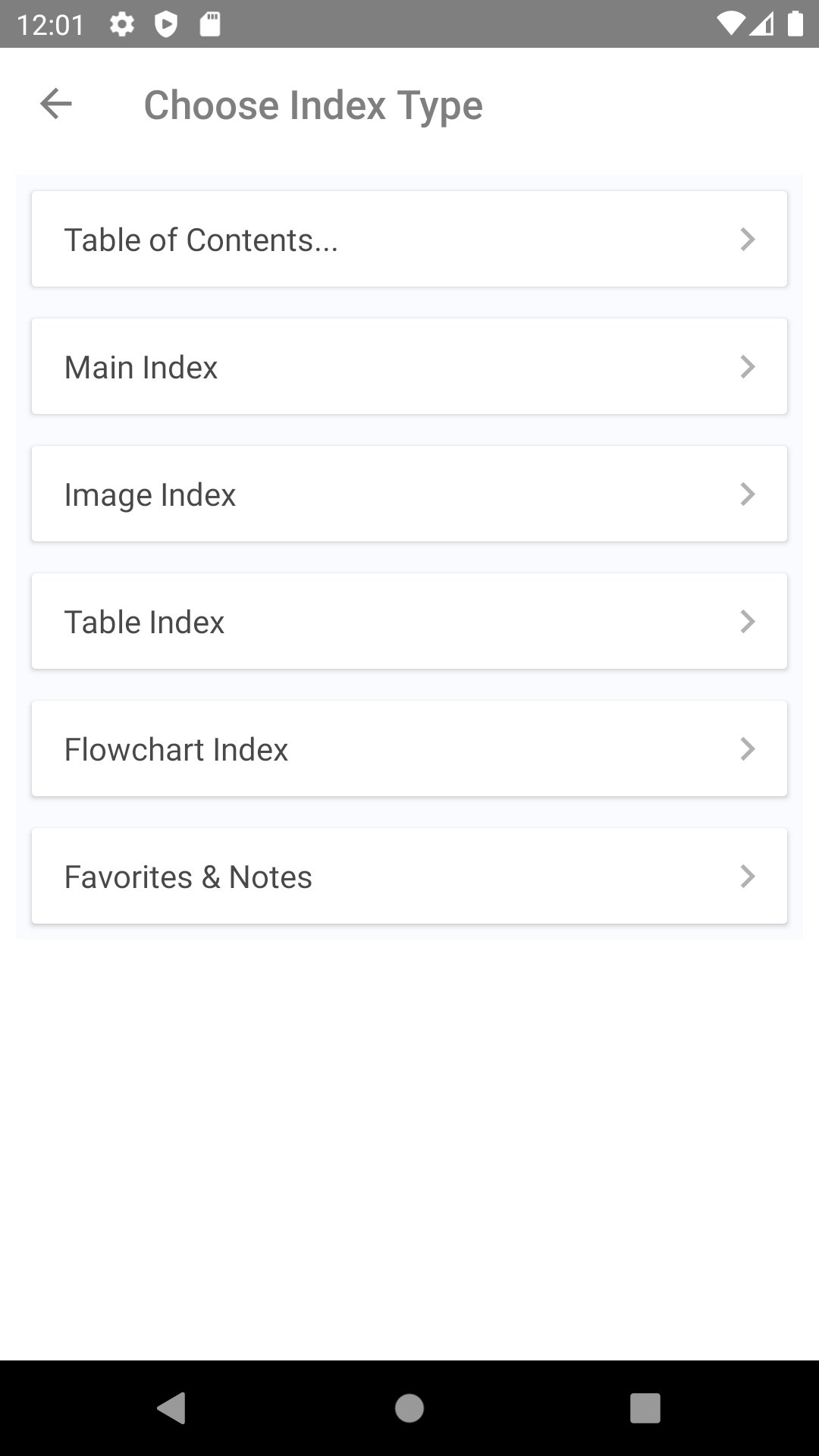
Task: Tap the SD card status icon
Action: click(210, 24)
